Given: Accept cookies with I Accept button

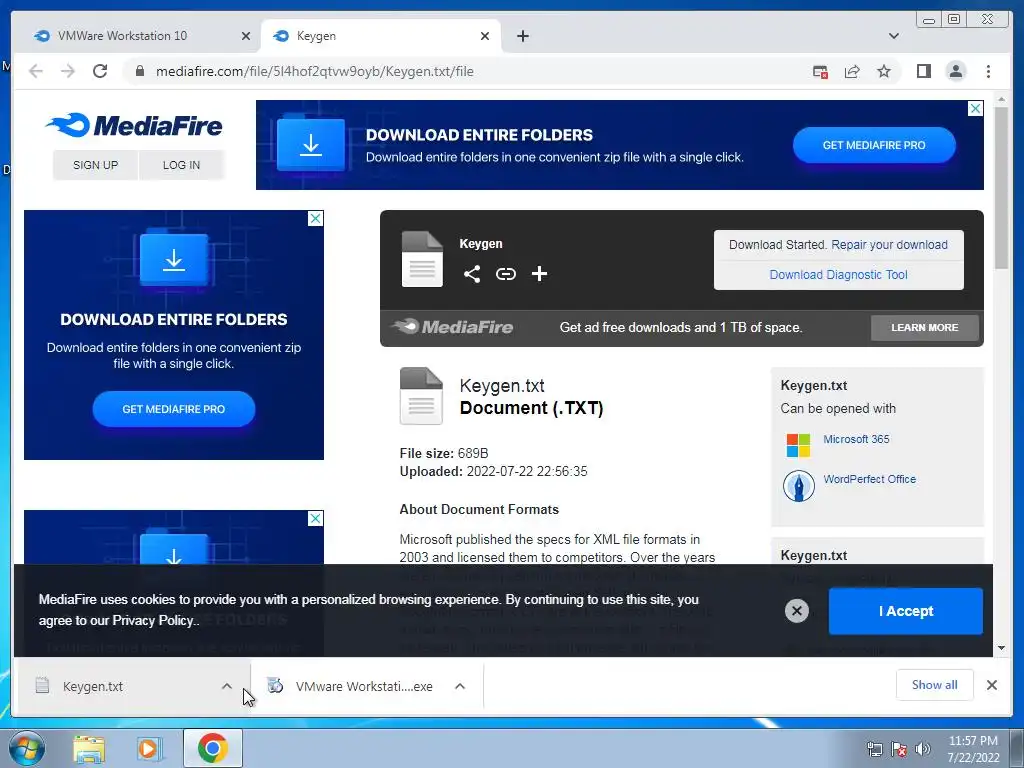Looking at the screenshot, I should coord(906,611).
